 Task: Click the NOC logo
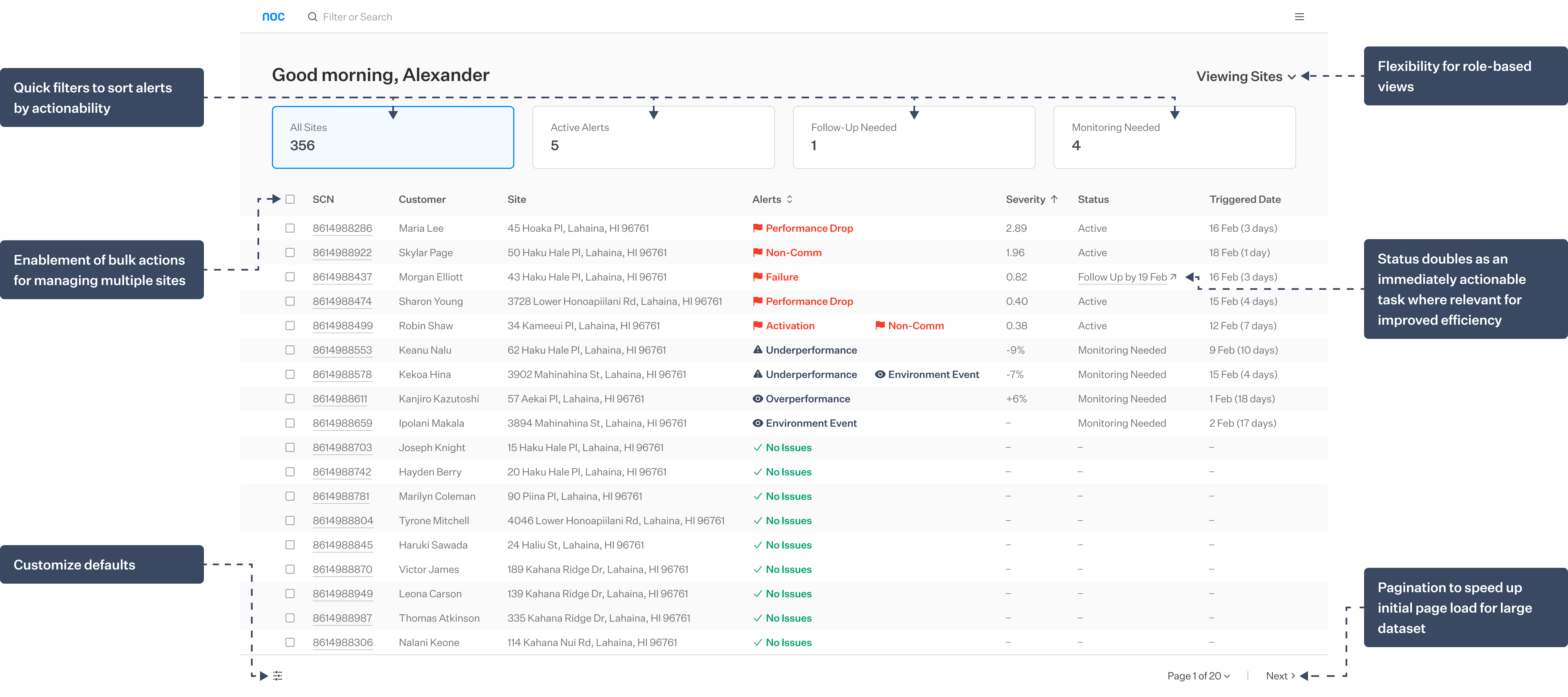[273, 17]
